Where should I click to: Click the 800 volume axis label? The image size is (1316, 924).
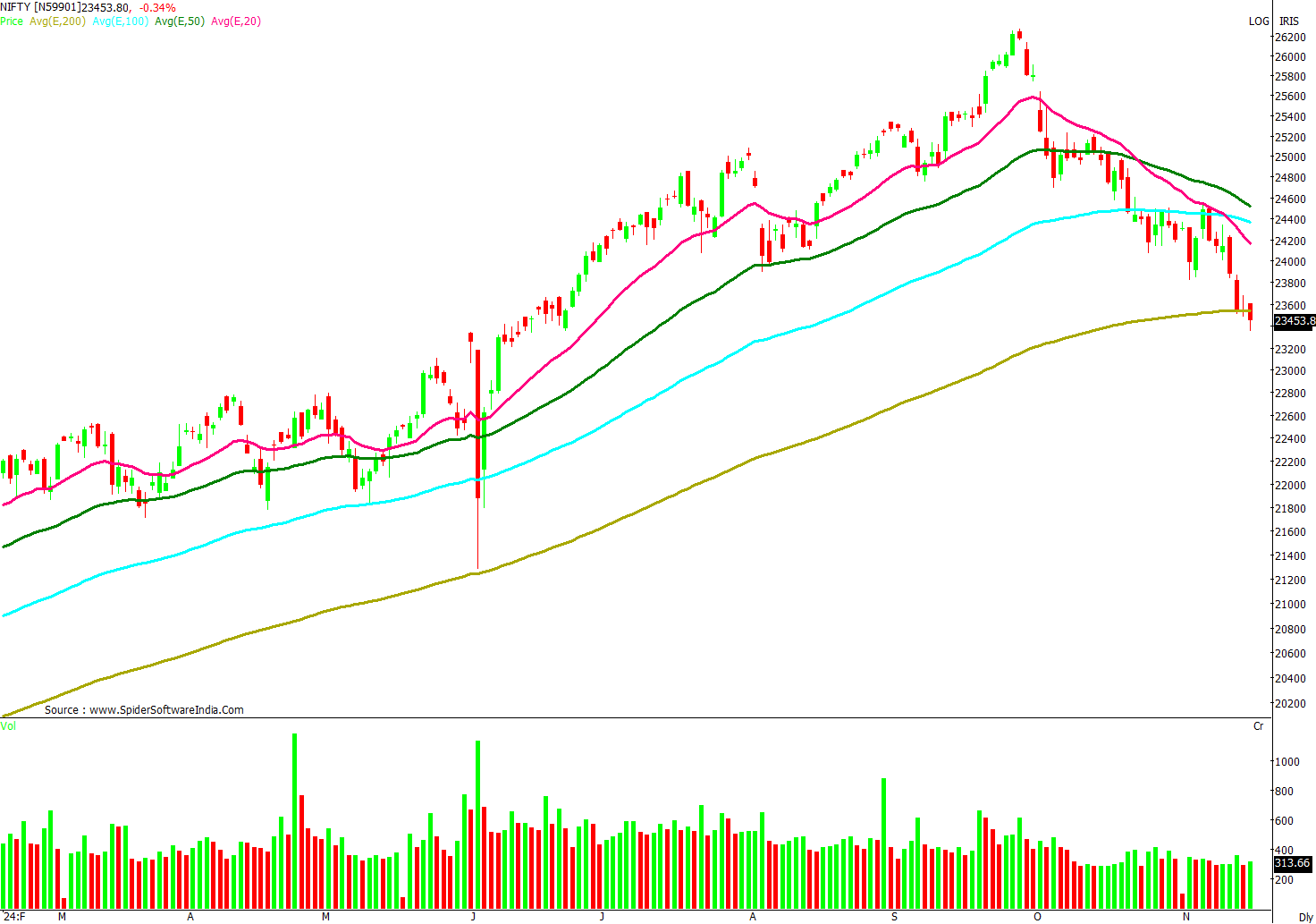click(x=1284, y=792)
